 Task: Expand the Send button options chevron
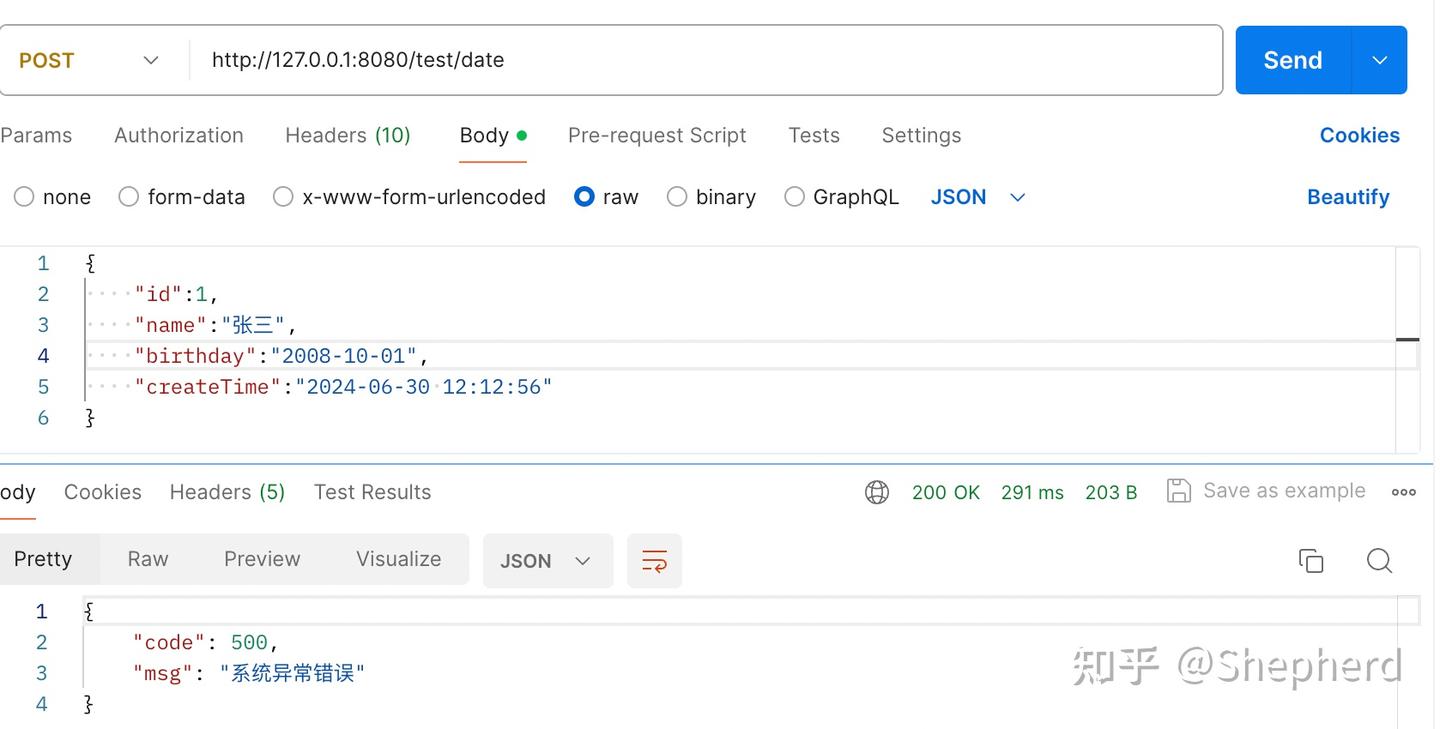1379,60
